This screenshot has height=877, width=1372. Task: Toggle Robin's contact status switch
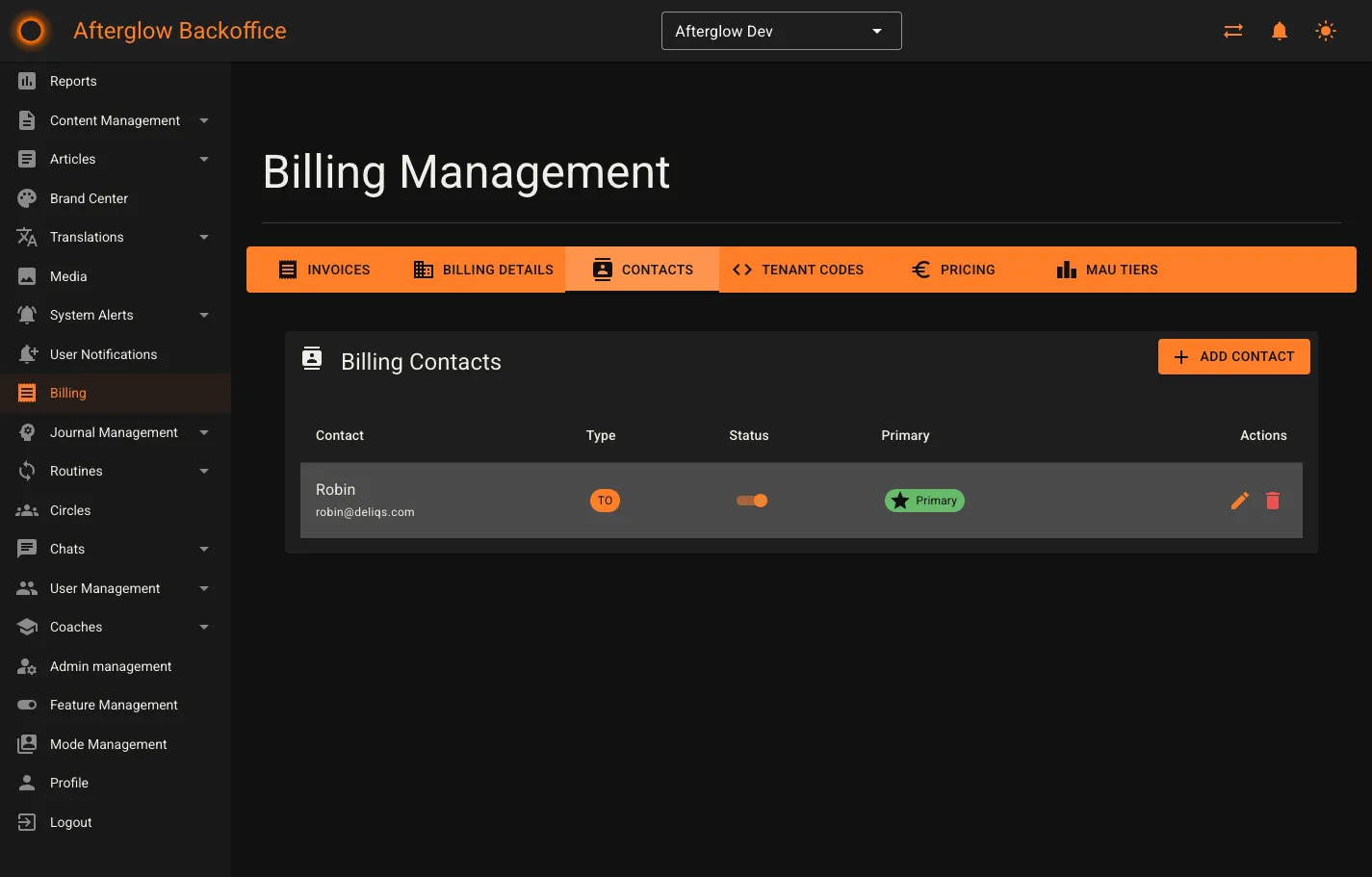click(751, 501)
